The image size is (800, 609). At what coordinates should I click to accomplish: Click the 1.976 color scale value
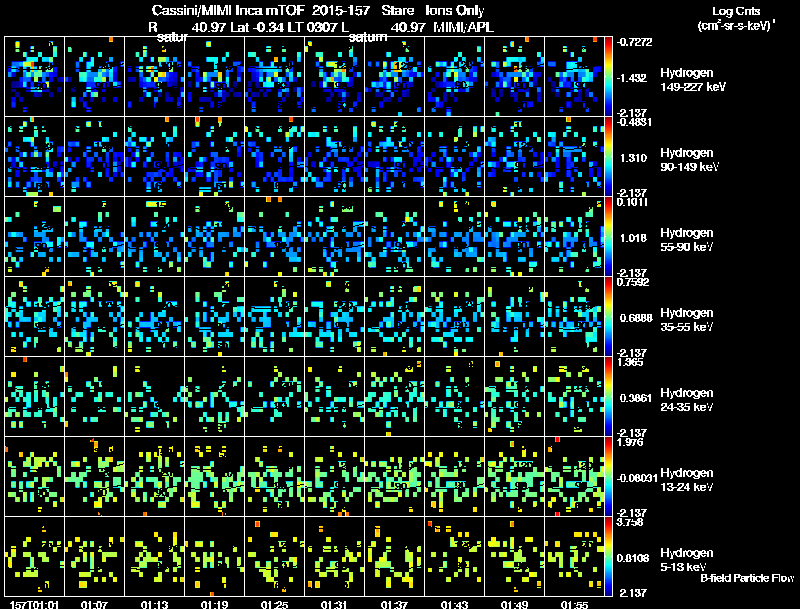tap(630, 442)
